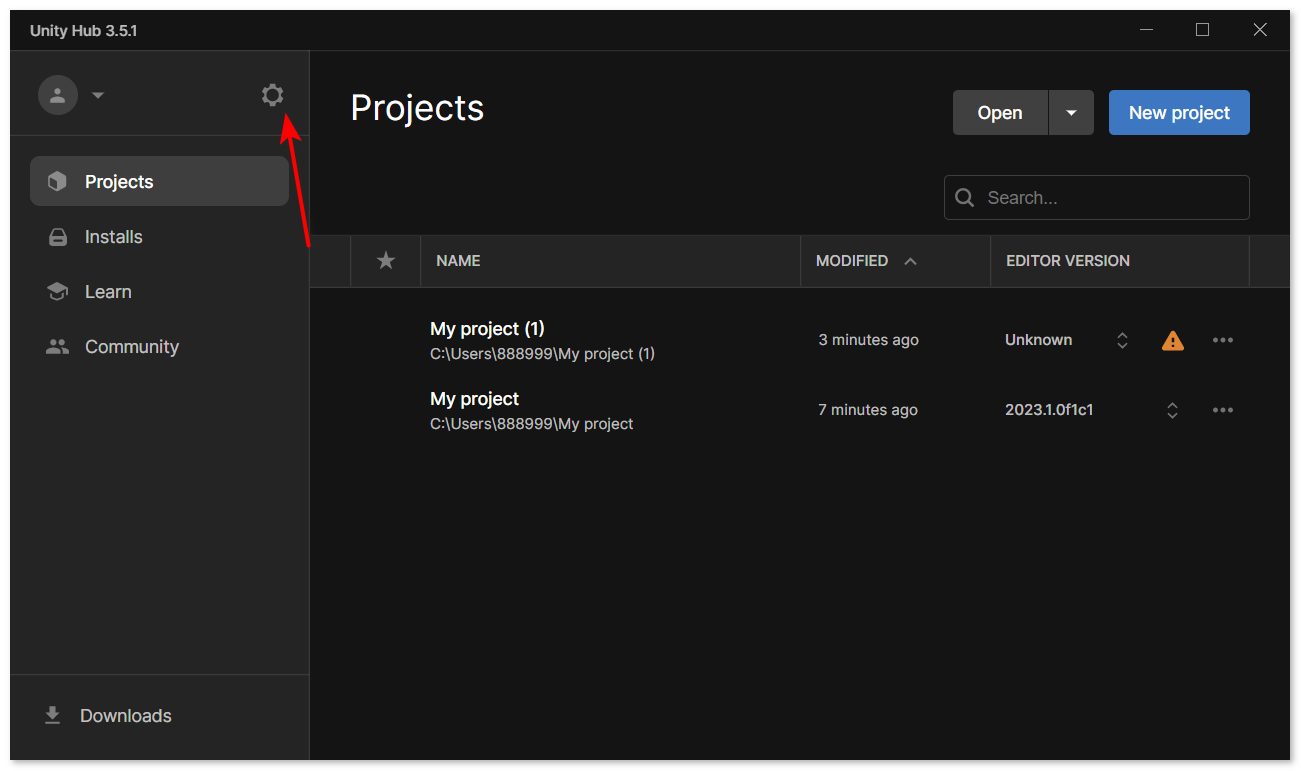The width and height of the screenshot is (1301, 771).
Task: Change editor version for 2023.1.0f1c1 project
Action: (x=1172, y=410)
